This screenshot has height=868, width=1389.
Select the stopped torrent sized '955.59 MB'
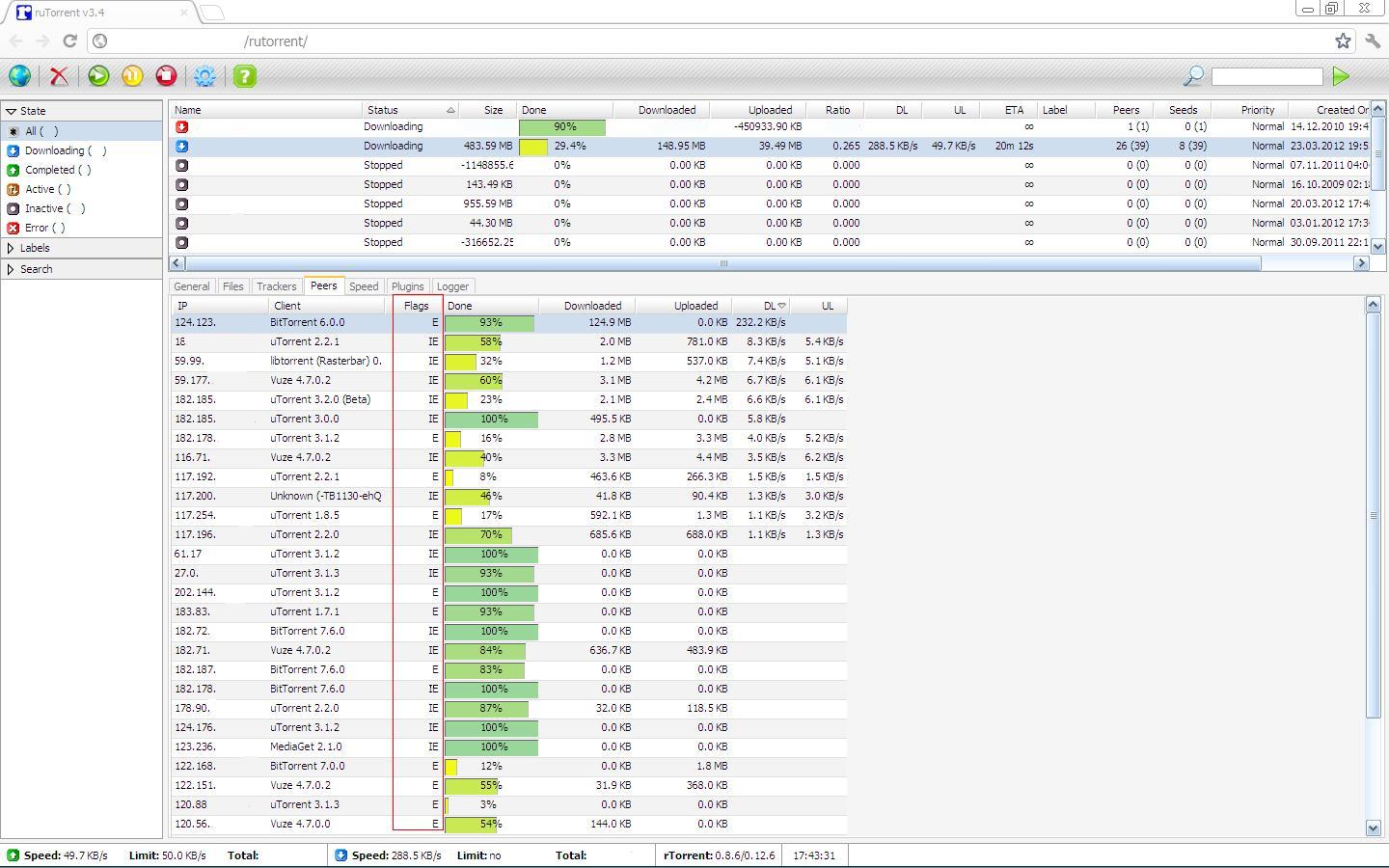(x=770, y=204)
